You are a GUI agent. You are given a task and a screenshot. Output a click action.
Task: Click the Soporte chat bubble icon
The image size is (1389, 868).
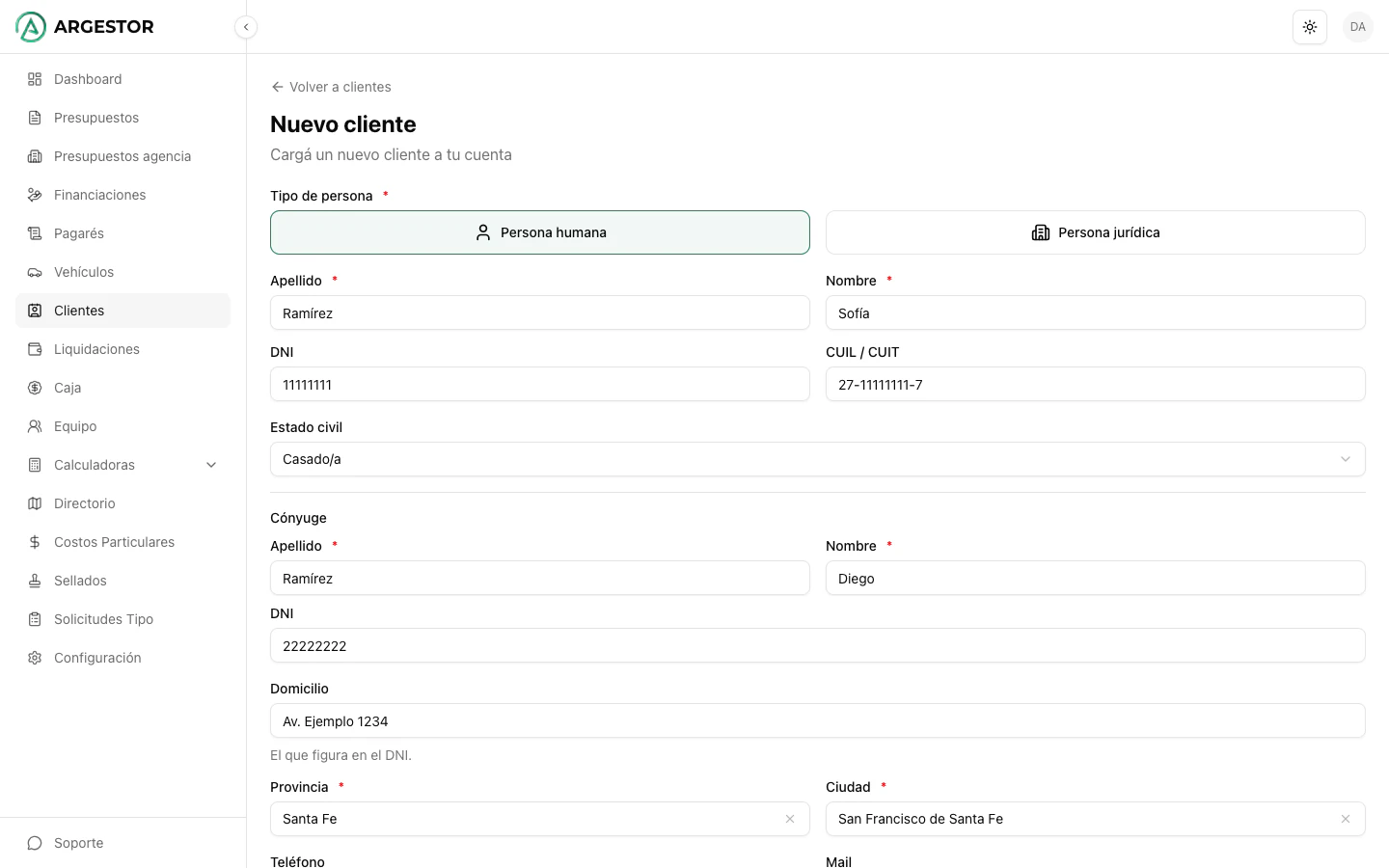click(35, 843)
